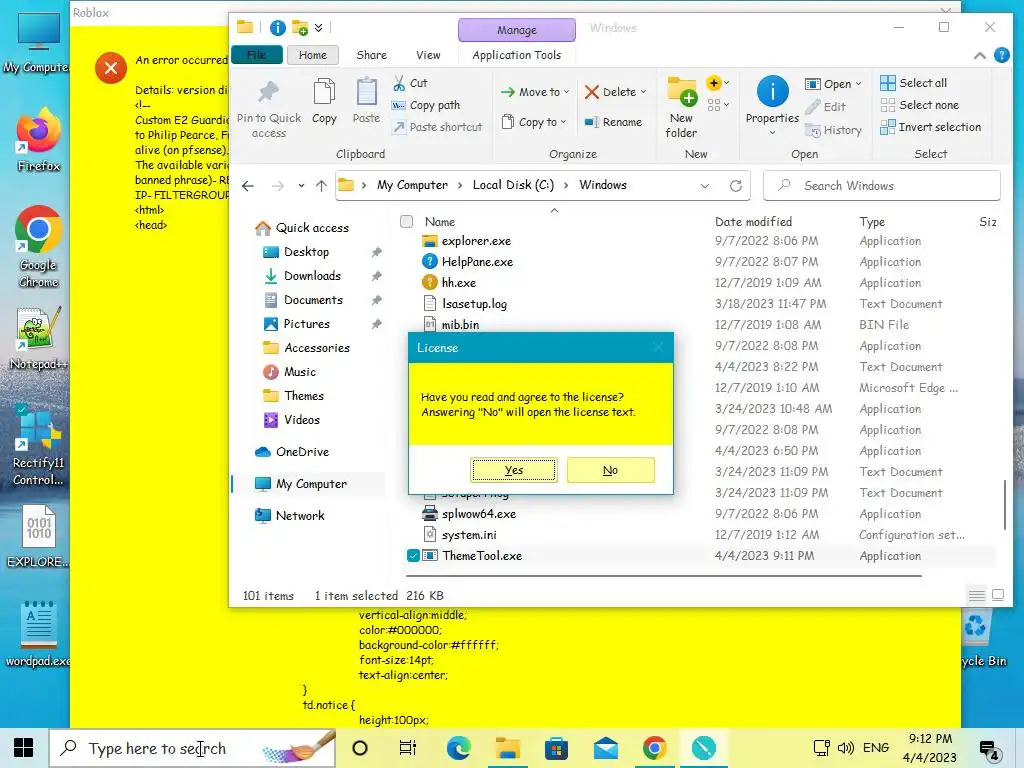The width and height of the screenshot is (1024, 768).
Task: Click Invert selection in the ribbon
Action: [x=931, y=127]
